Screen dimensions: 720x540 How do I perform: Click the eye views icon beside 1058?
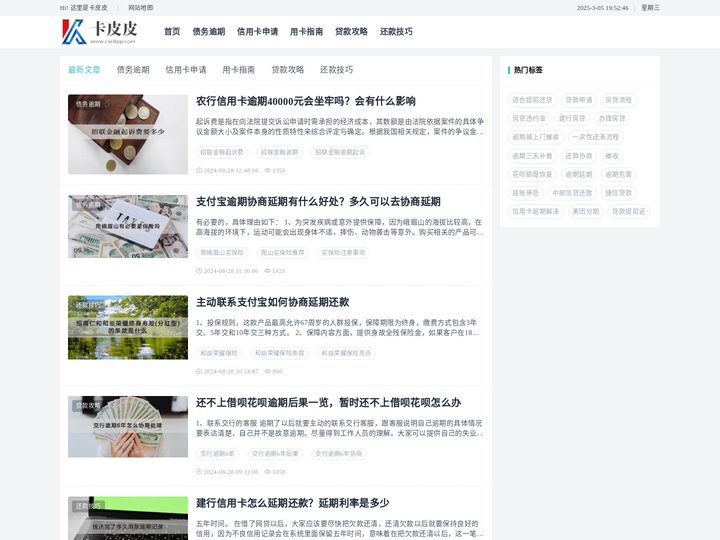[x=268, y=472]
